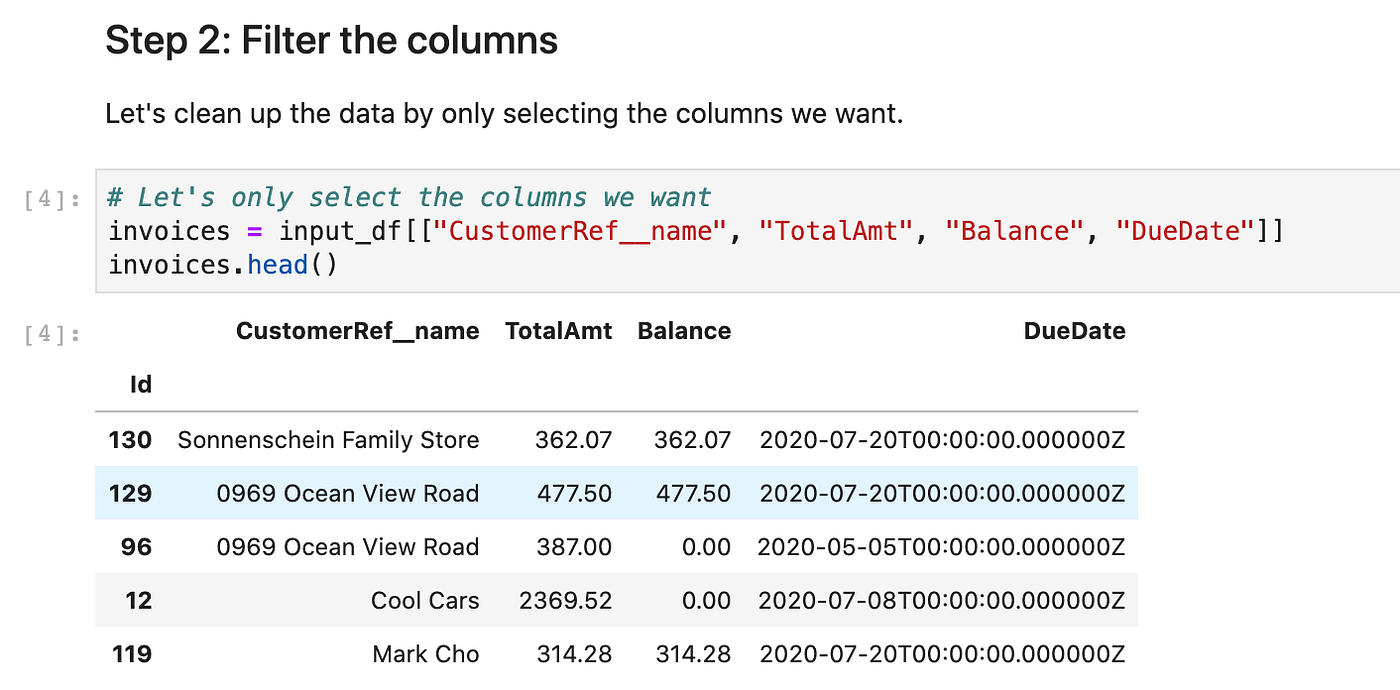The image size is (1400, 690).
Task: Click the Mark Cho customer name cell
Action: pos(426,654)
